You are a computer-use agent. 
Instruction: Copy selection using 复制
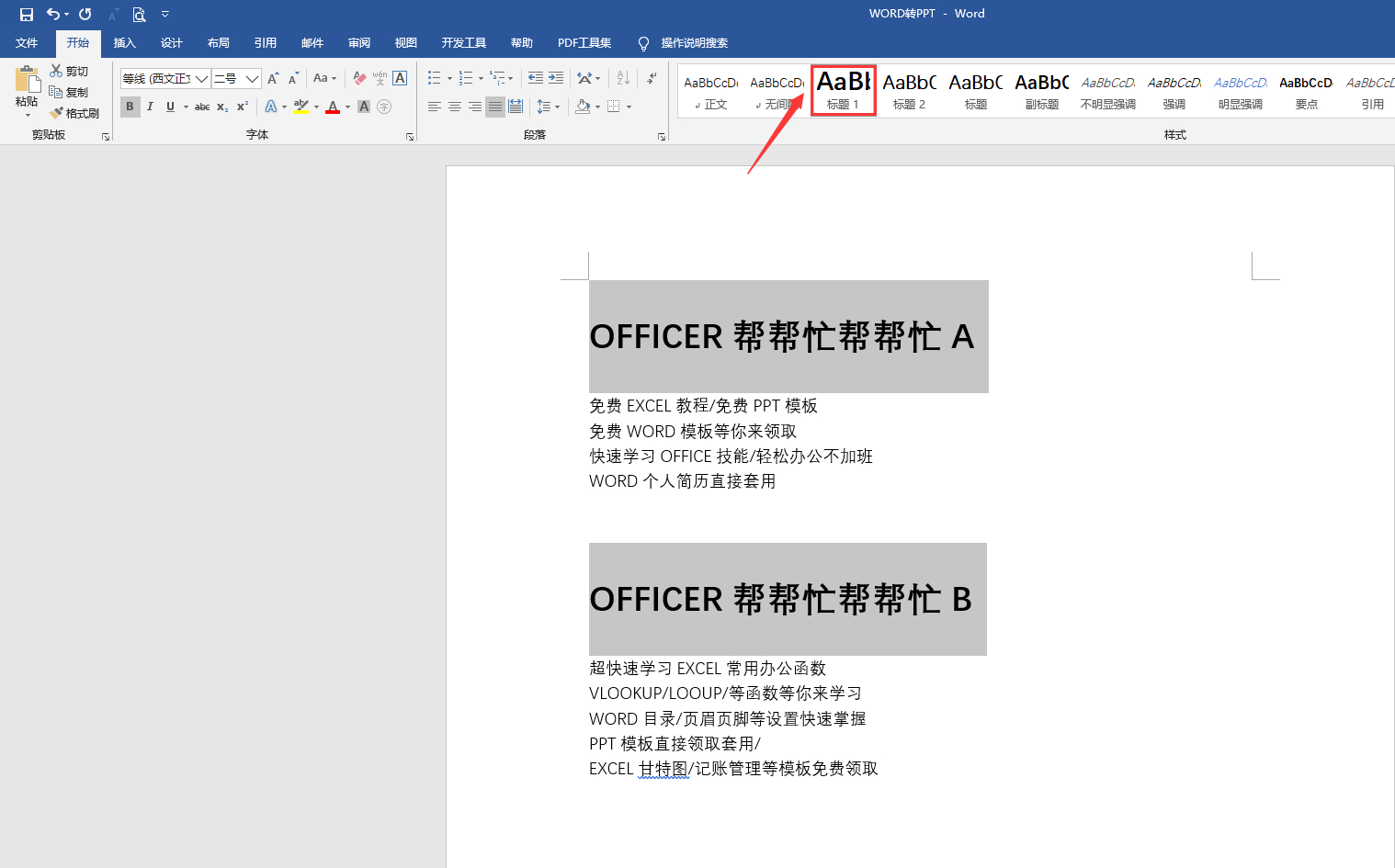69,92
